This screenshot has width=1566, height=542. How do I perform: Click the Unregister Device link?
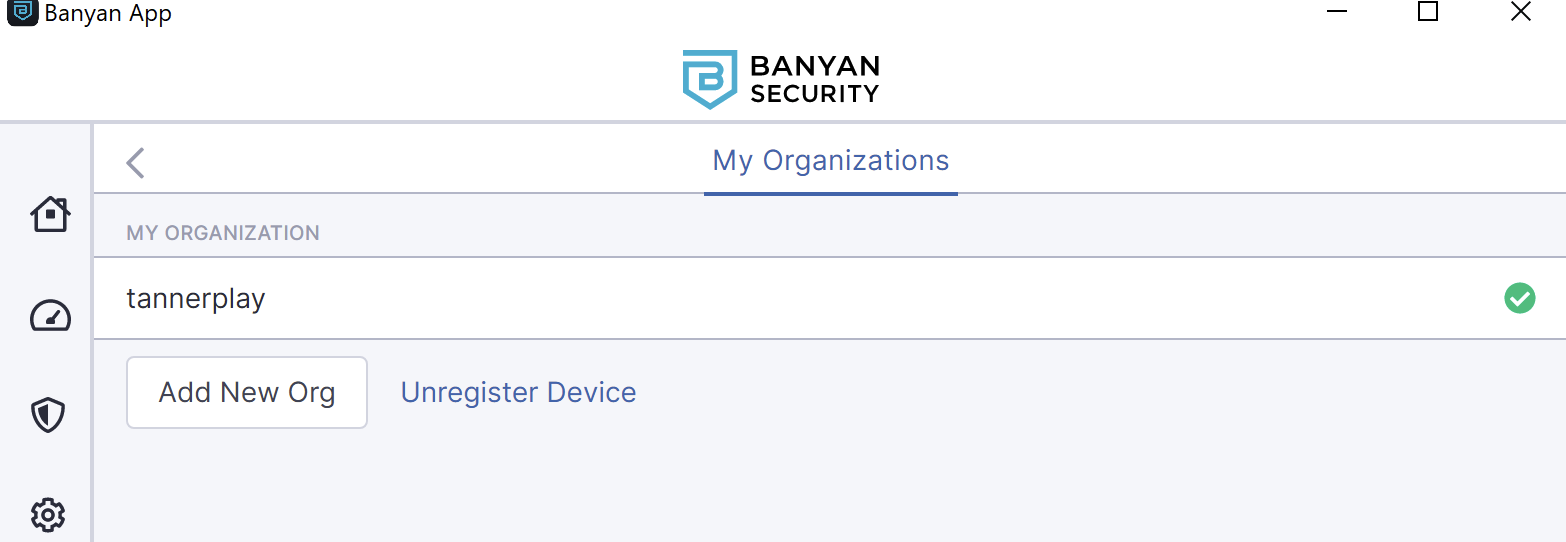[x=518, y=392]
